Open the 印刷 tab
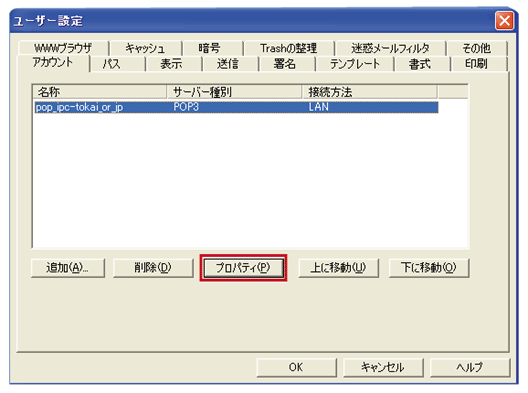 [479, 64]
